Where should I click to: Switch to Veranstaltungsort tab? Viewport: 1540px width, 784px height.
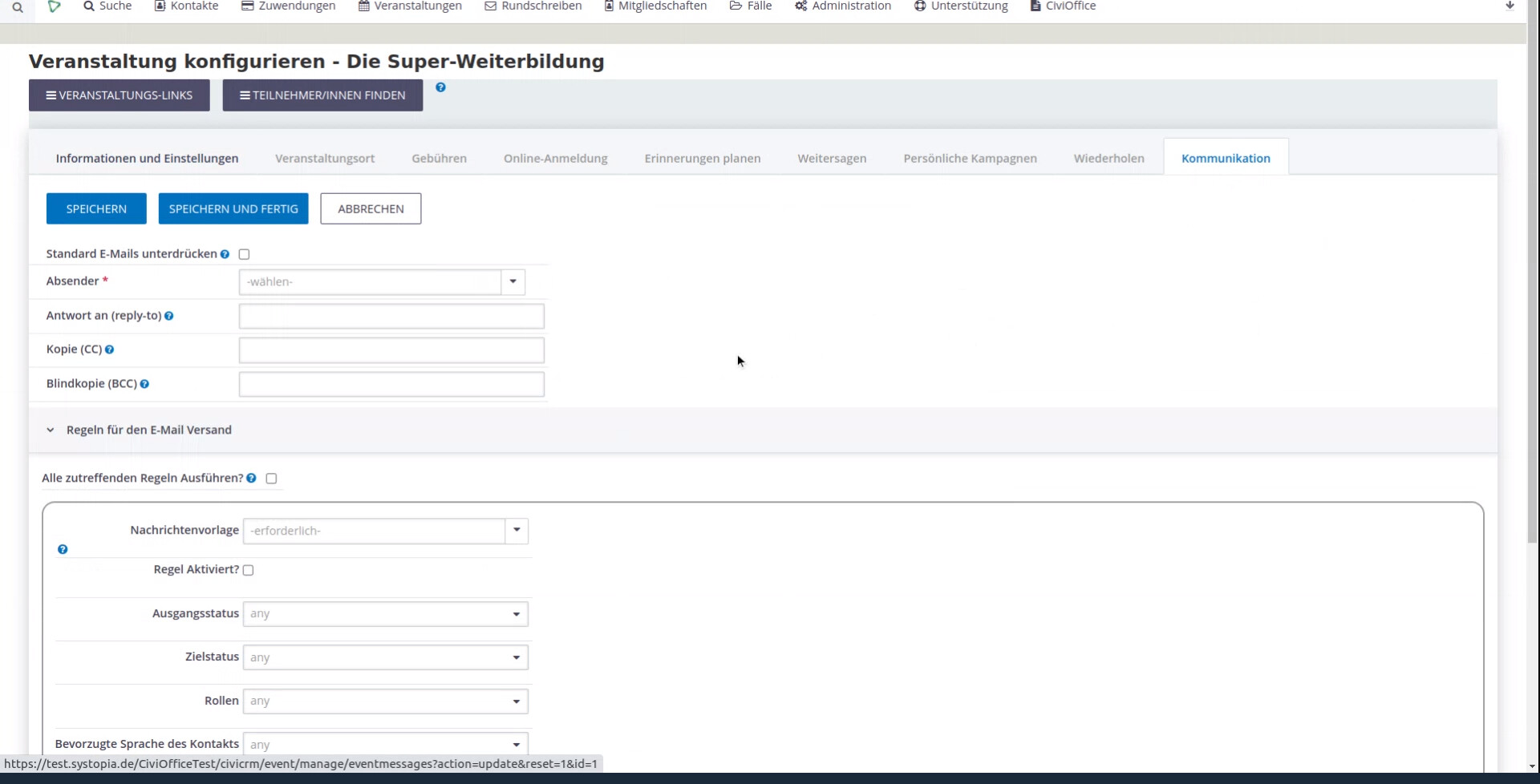[325, 158]
